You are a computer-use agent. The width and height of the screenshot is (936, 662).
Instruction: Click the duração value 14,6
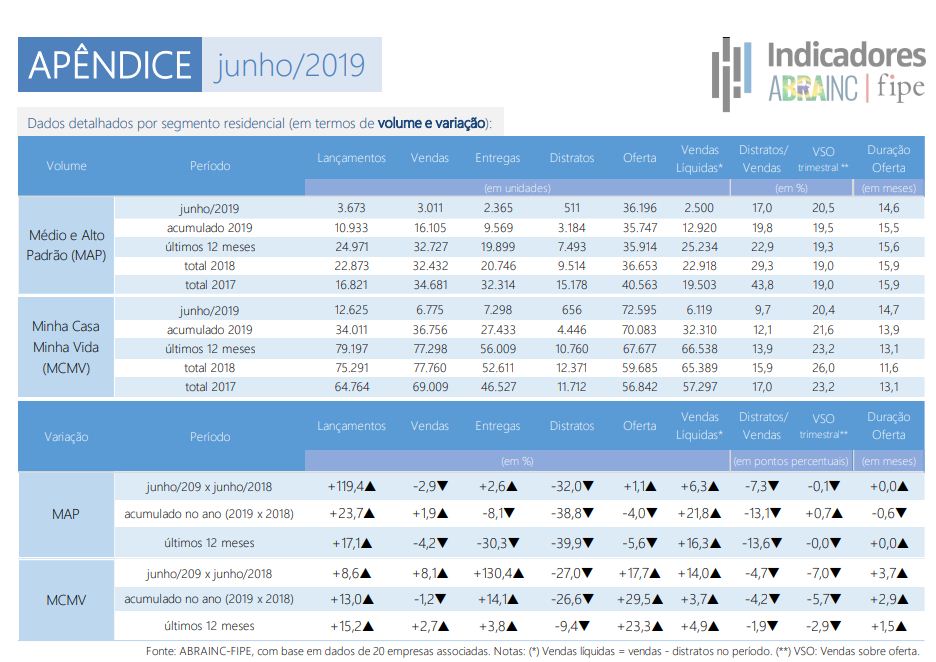click(888, 208)
